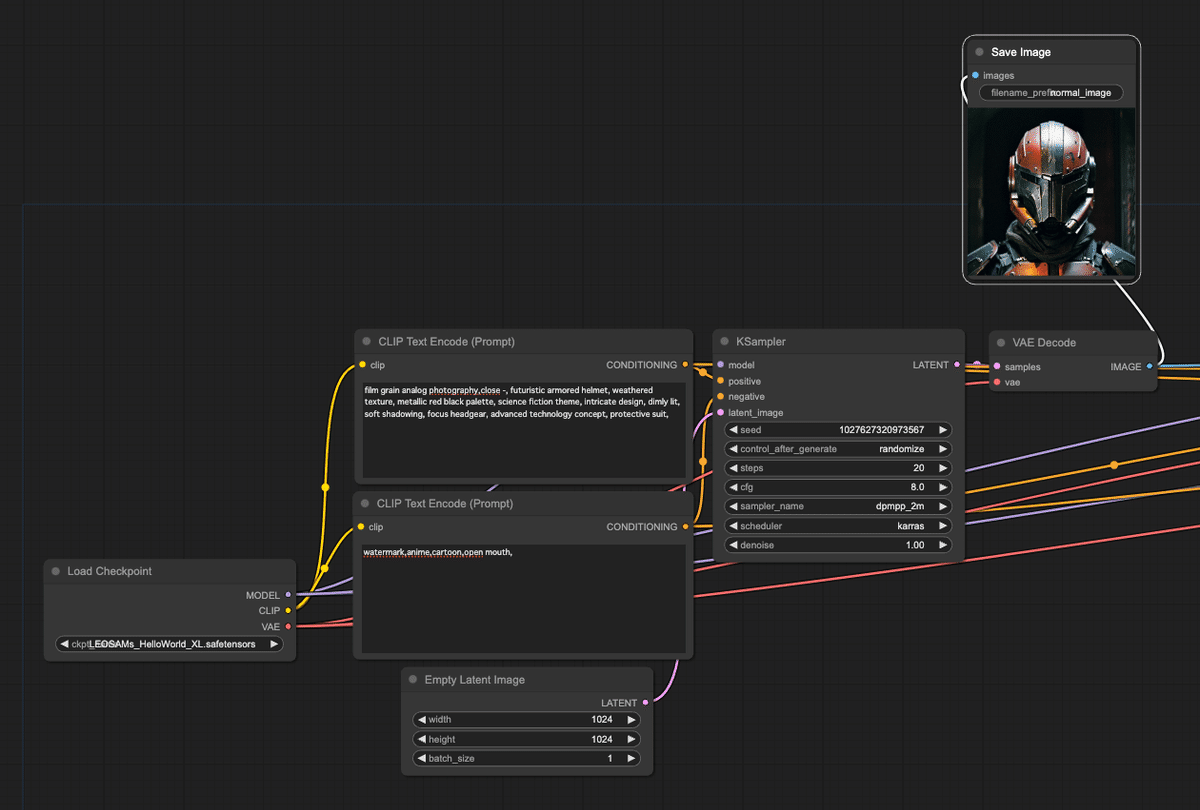Viewport: 1200px width, 810px height.
Task: Click the IMAGE output socket on VAE Decode
Action: pos(1149,366)
